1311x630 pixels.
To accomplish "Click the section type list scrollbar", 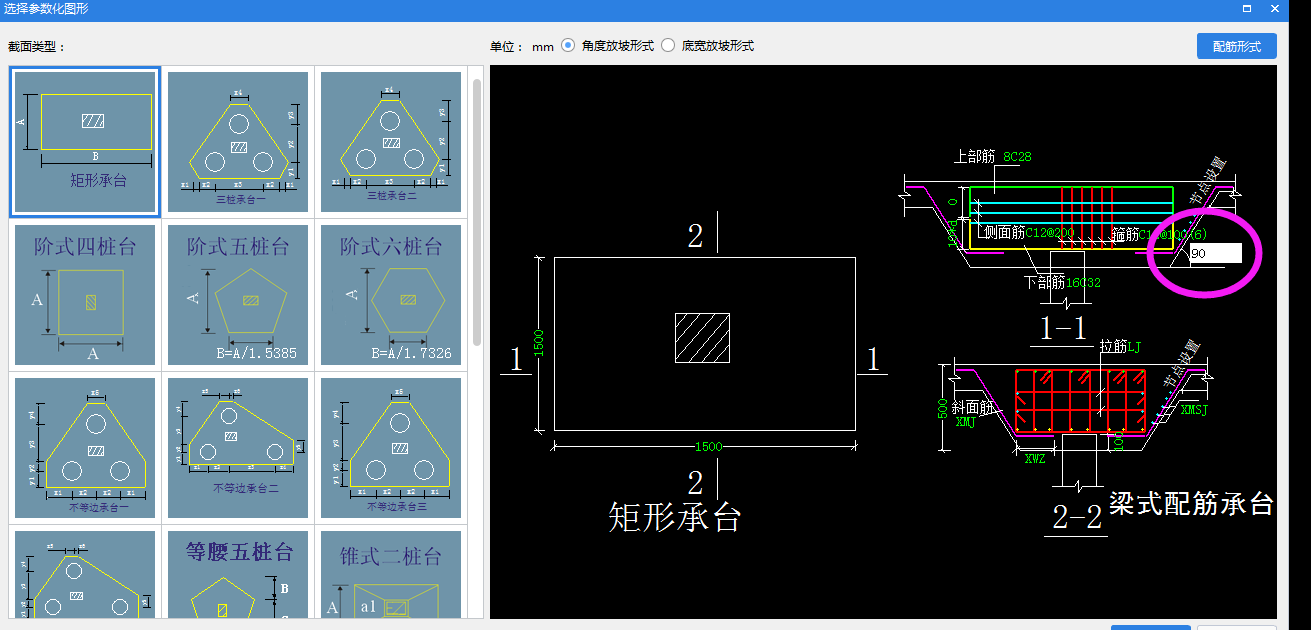I will pyautogui.click(x=477, y=210).
